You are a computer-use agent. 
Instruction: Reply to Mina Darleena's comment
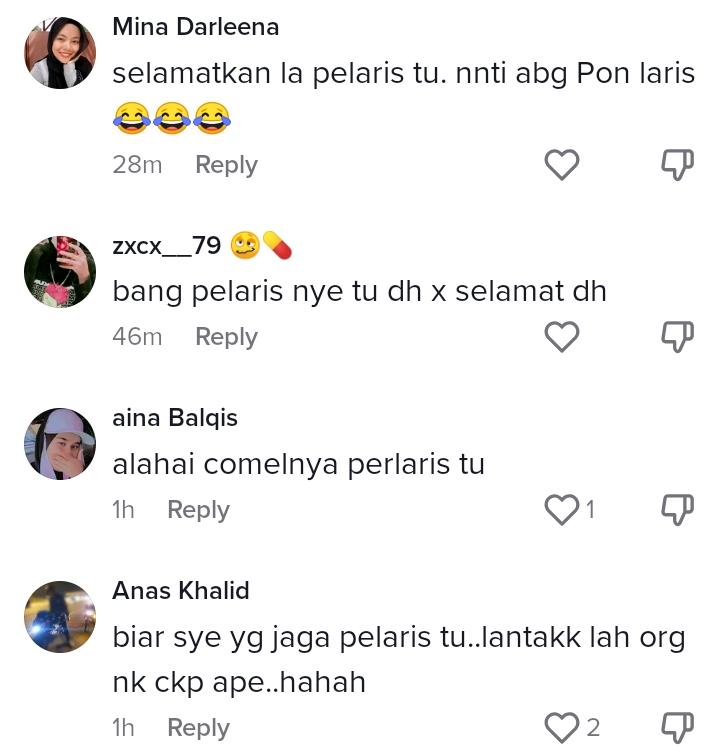(226, 165)
